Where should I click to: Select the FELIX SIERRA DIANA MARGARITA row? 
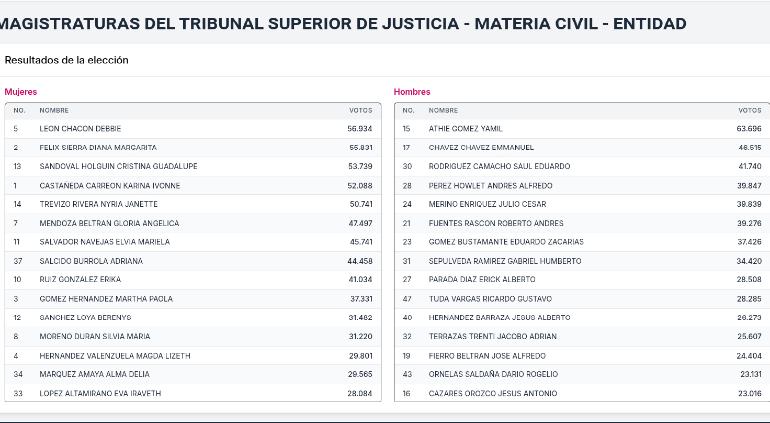coord(193,147)
